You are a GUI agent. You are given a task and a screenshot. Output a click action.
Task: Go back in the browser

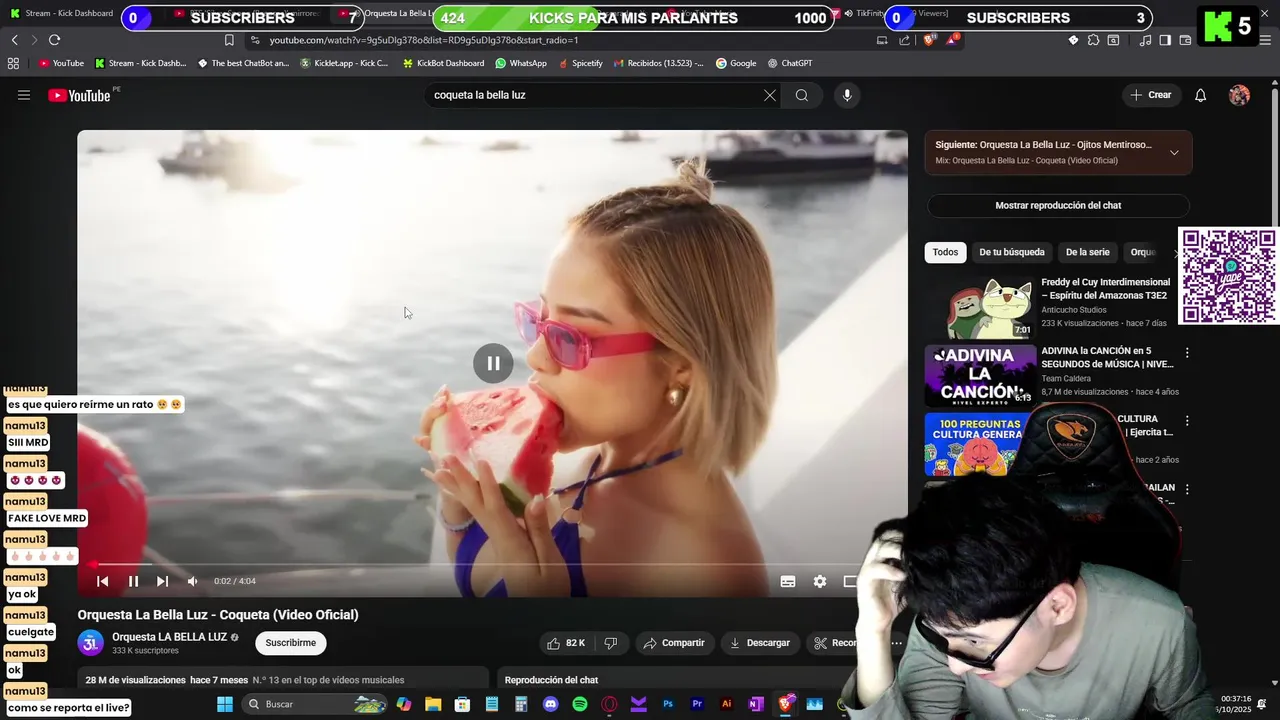pyautogui.click(x=15, y=40)
